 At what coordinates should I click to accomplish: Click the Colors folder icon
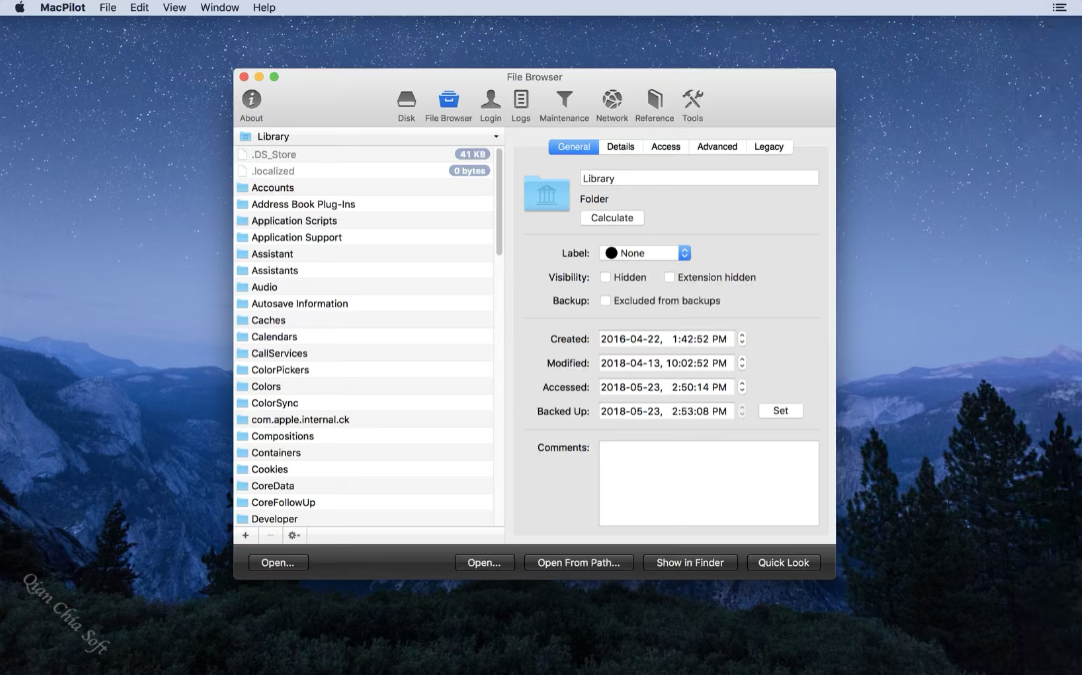[x=243, y=387]
